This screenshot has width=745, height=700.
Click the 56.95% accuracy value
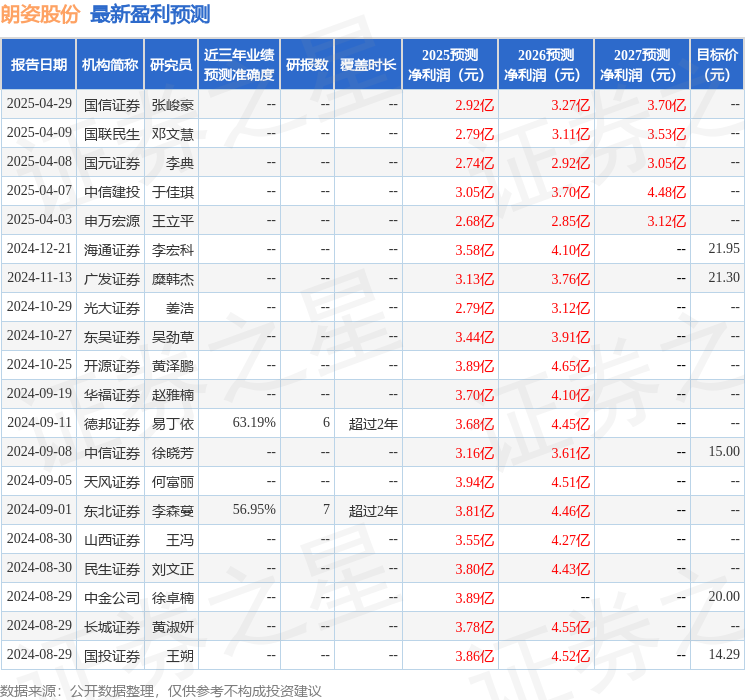click(254, 509)
